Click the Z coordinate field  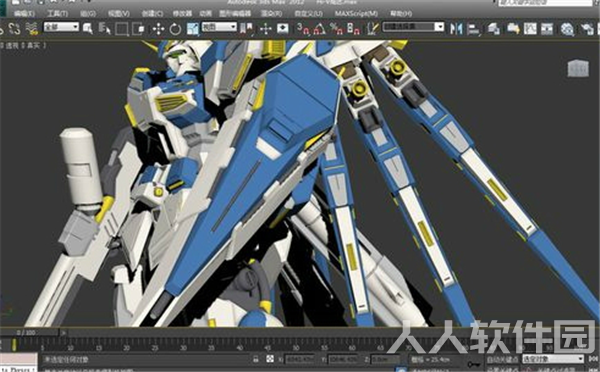point(386,359)
